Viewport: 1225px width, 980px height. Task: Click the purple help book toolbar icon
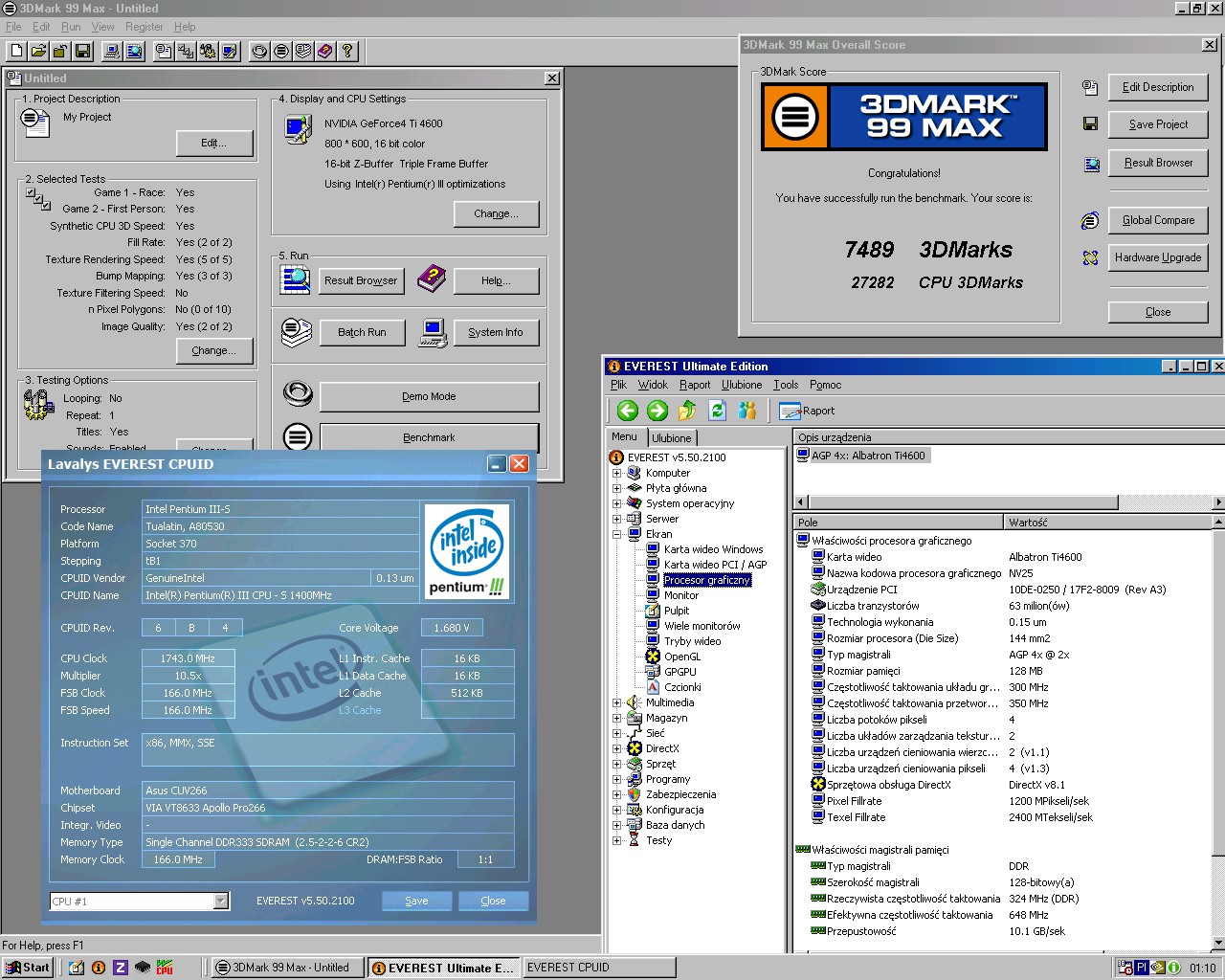[325, 51]
